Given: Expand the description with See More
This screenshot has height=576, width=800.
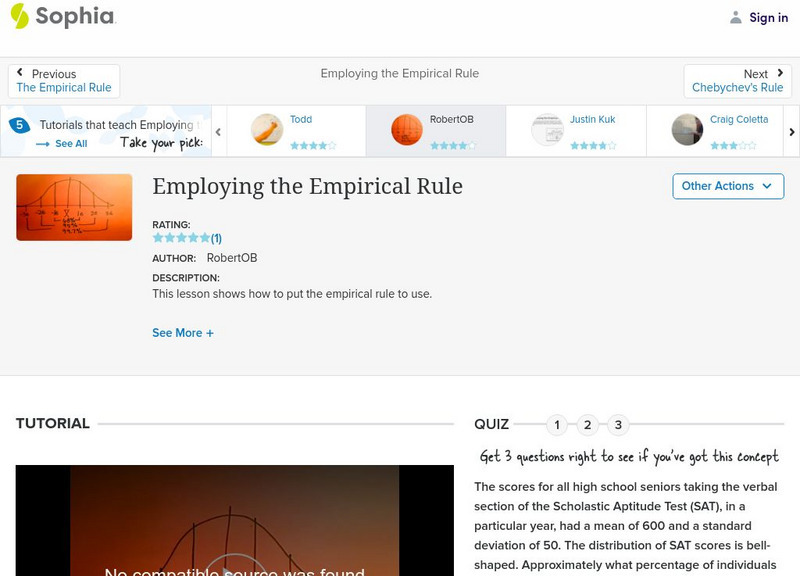Looking at the screenshot, I should pos(183,332).
